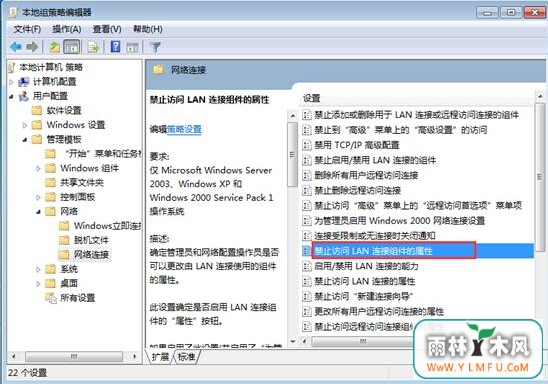Click the settings list horizontal scrollbar thumb
This screenshot has width=548, height=384.
point(363,341)
